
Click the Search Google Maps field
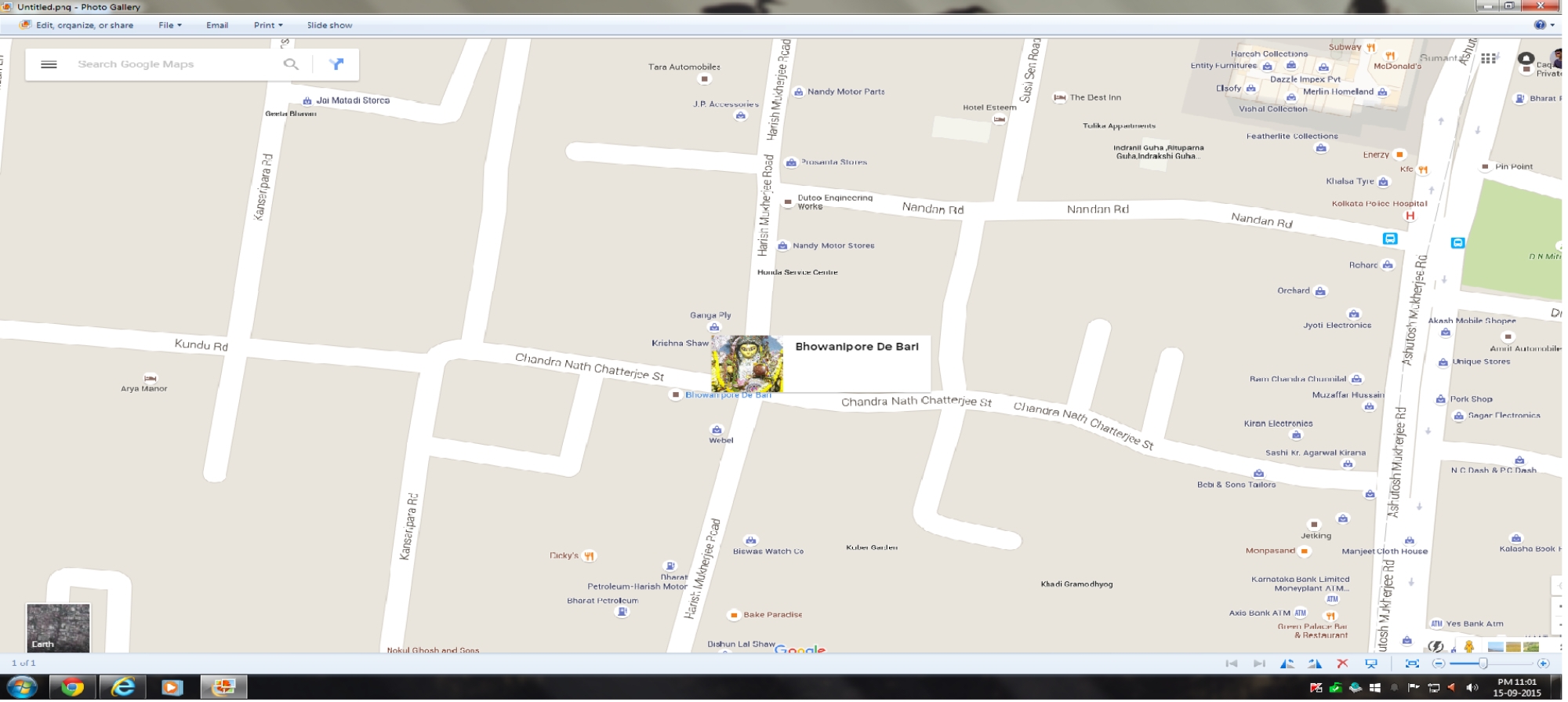[x=172, y=64]
